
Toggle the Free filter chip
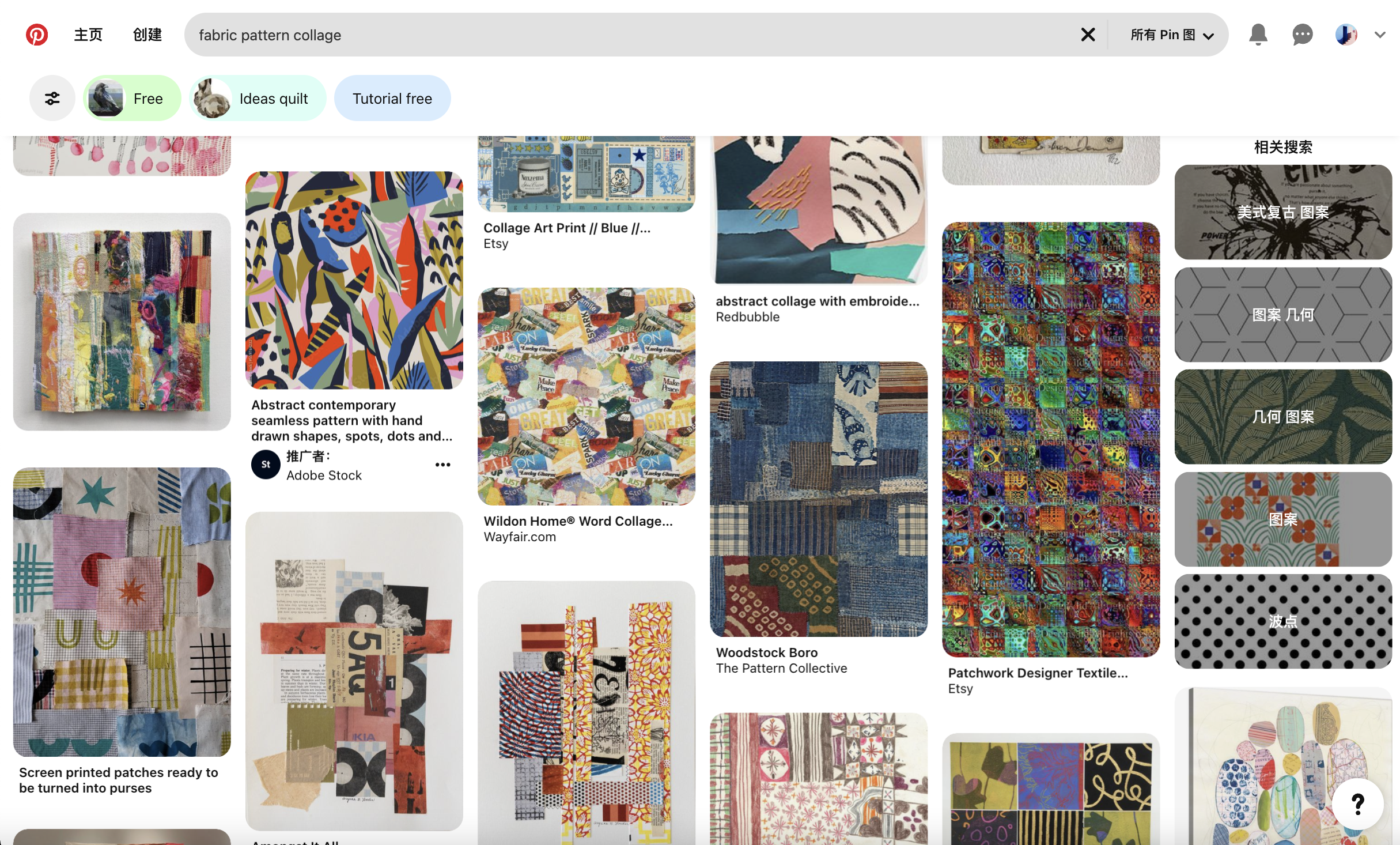[x=132, y=99]
